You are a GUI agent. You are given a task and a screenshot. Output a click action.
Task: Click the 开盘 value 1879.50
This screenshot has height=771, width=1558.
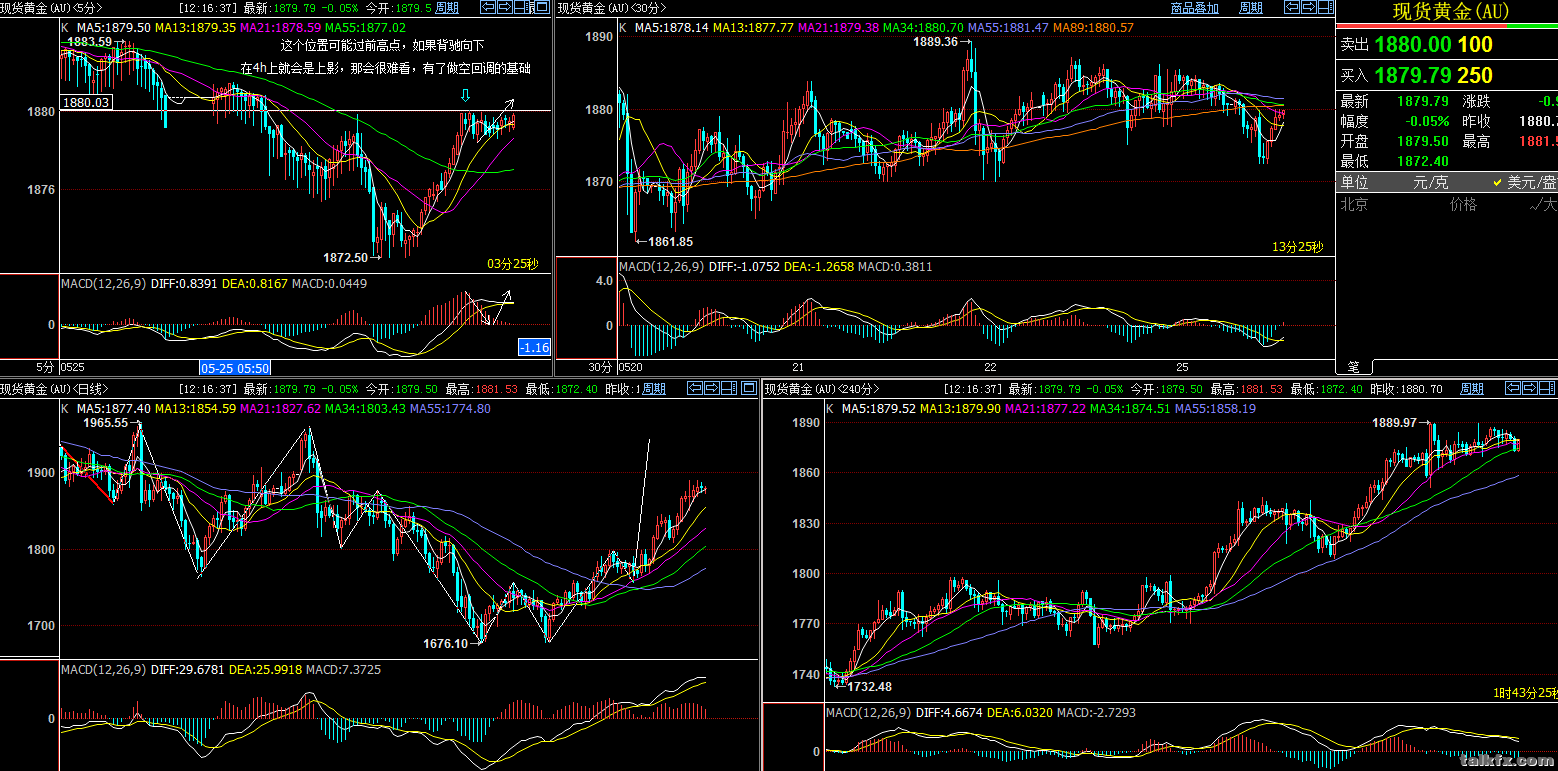coord(1421,141)
